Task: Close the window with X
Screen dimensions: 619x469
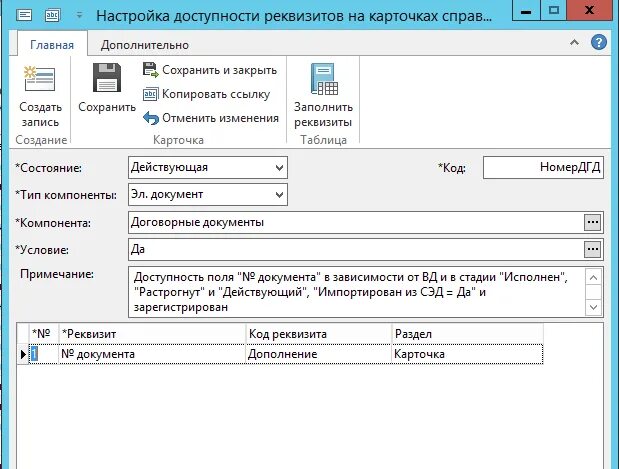Action: coord(591,10)
